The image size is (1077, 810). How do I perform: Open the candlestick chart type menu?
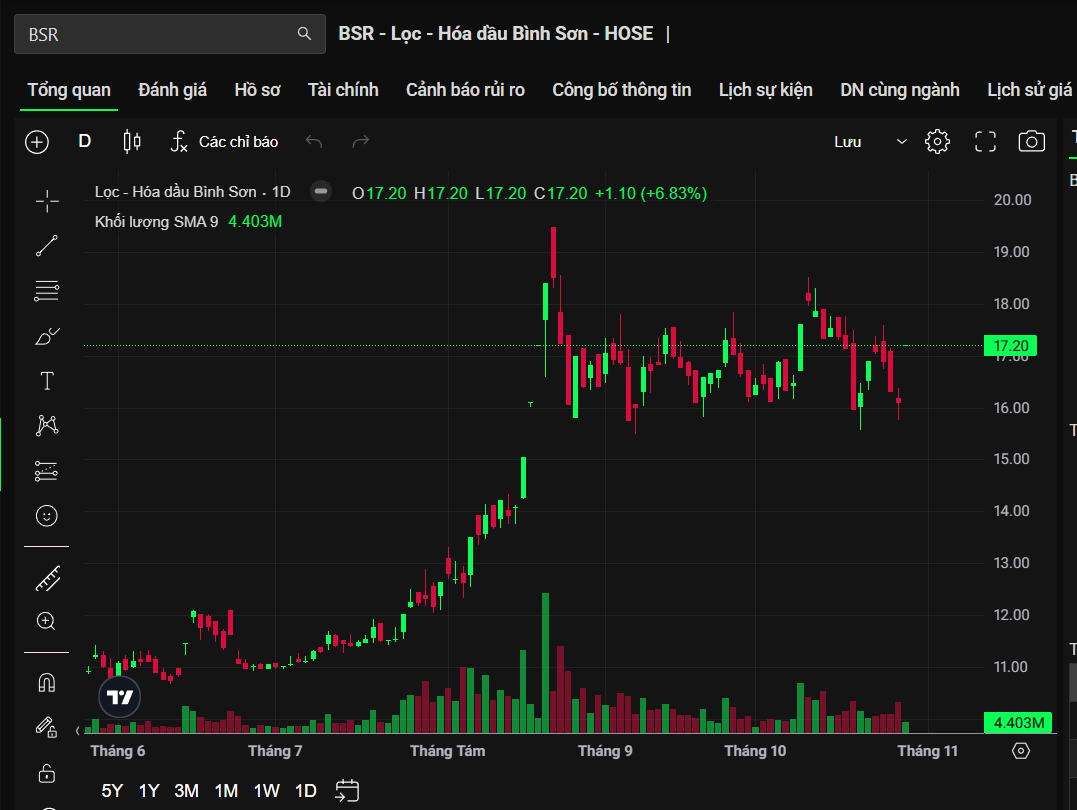[131, 142]
